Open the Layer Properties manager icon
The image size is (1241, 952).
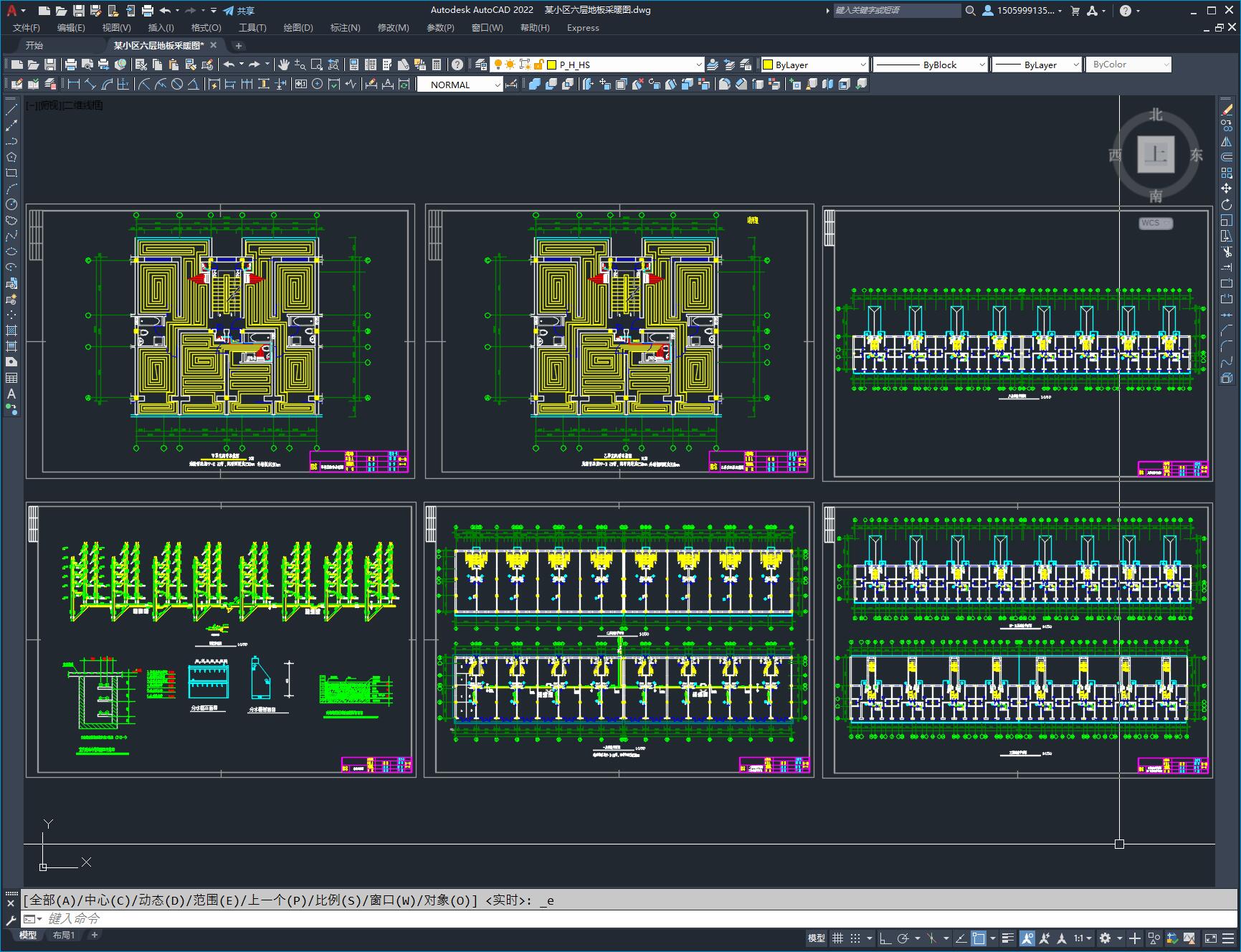[x=481, y=65]
